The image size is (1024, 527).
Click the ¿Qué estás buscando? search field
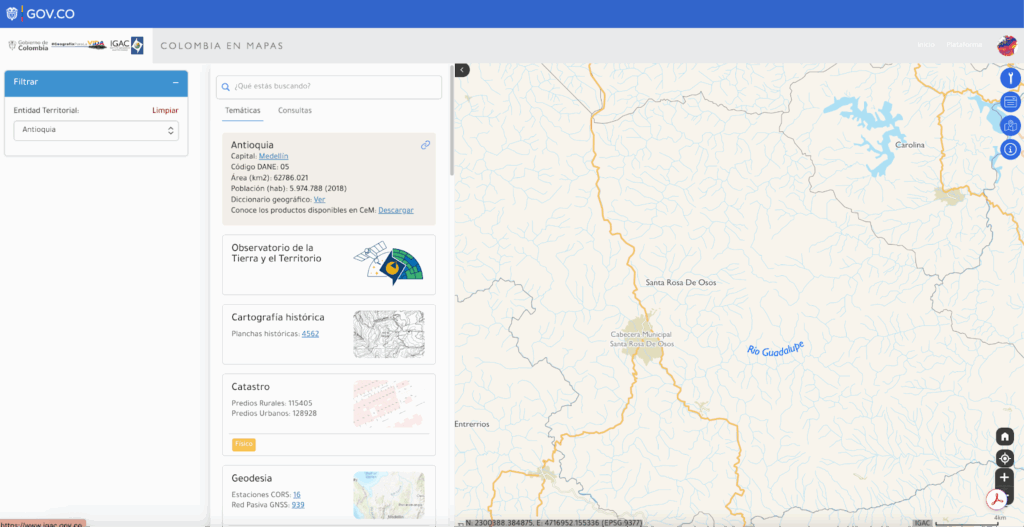[330, 87]
